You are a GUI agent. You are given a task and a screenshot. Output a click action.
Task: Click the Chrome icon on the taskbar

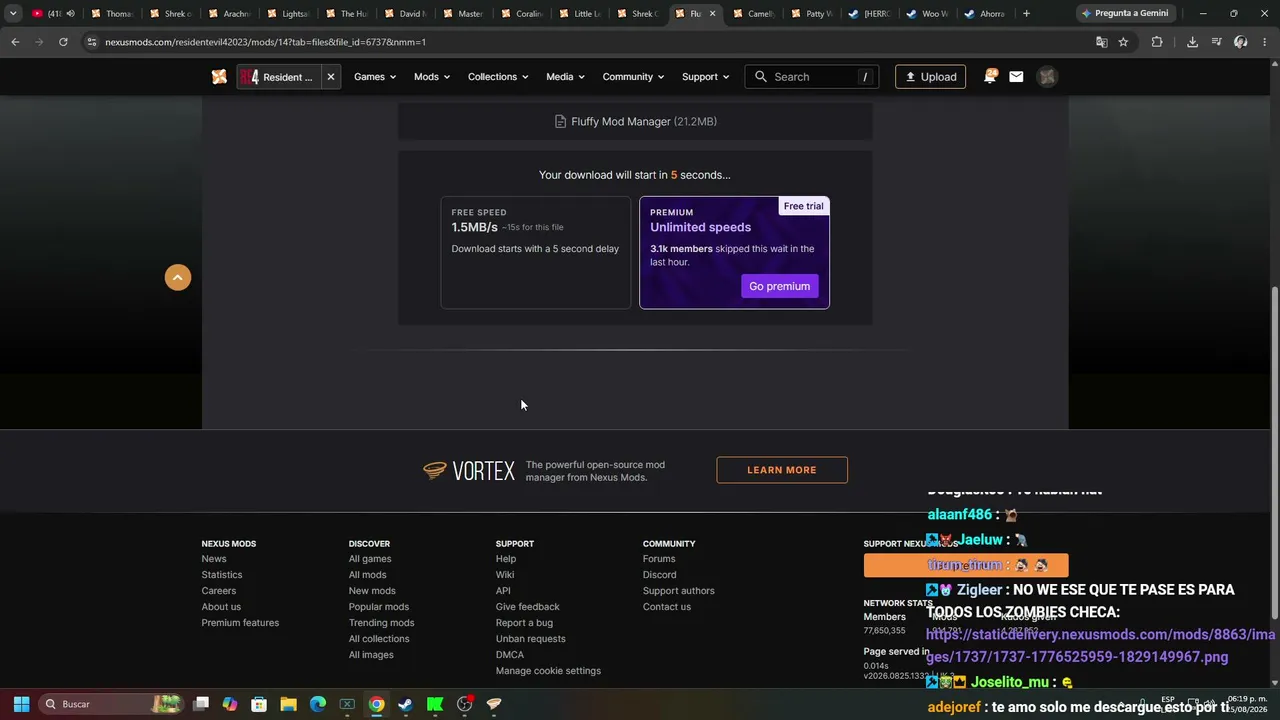(x=376, y=704)
